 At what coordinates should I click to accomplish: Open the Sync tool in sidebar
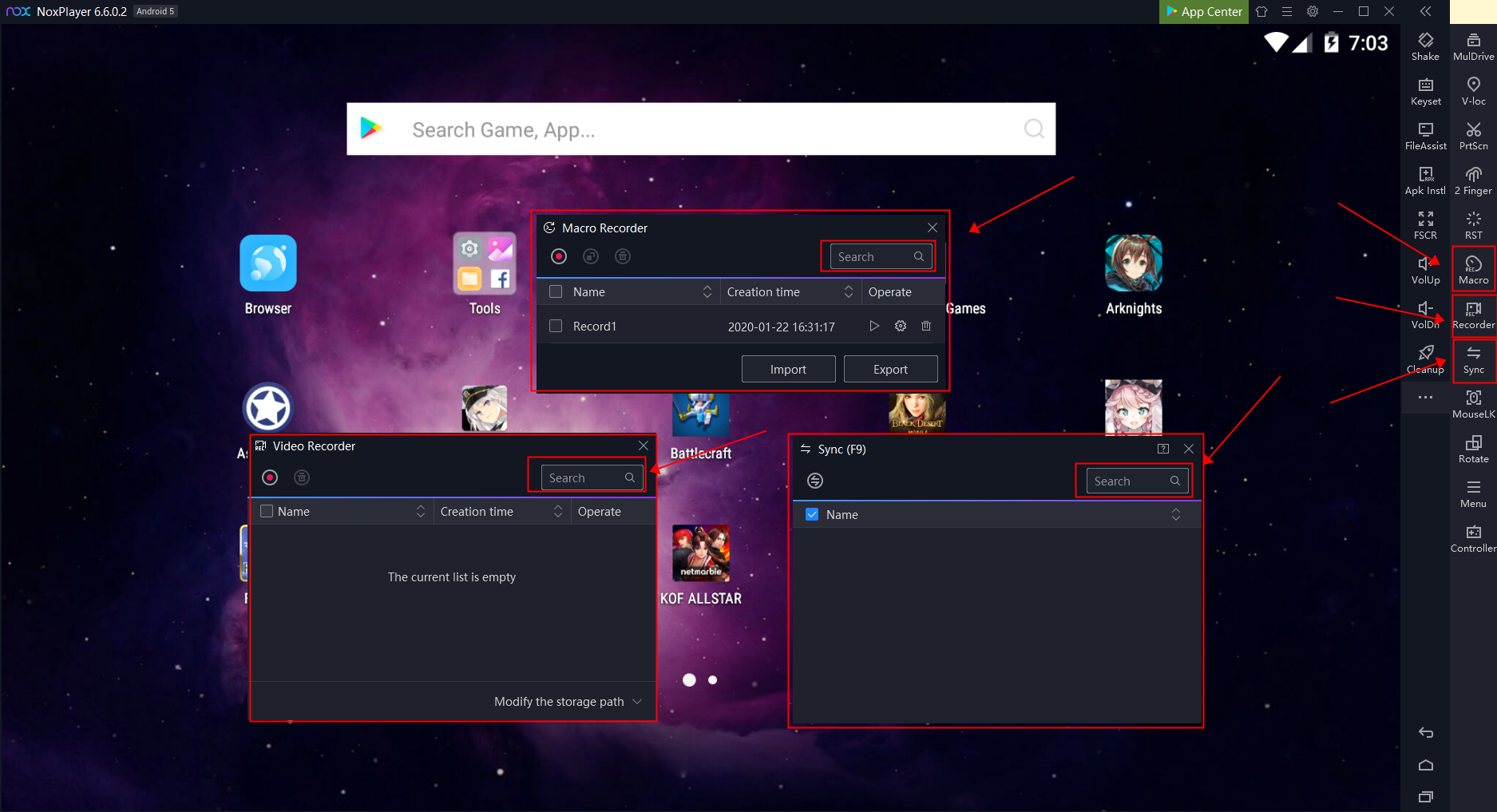pos(1473,359)
